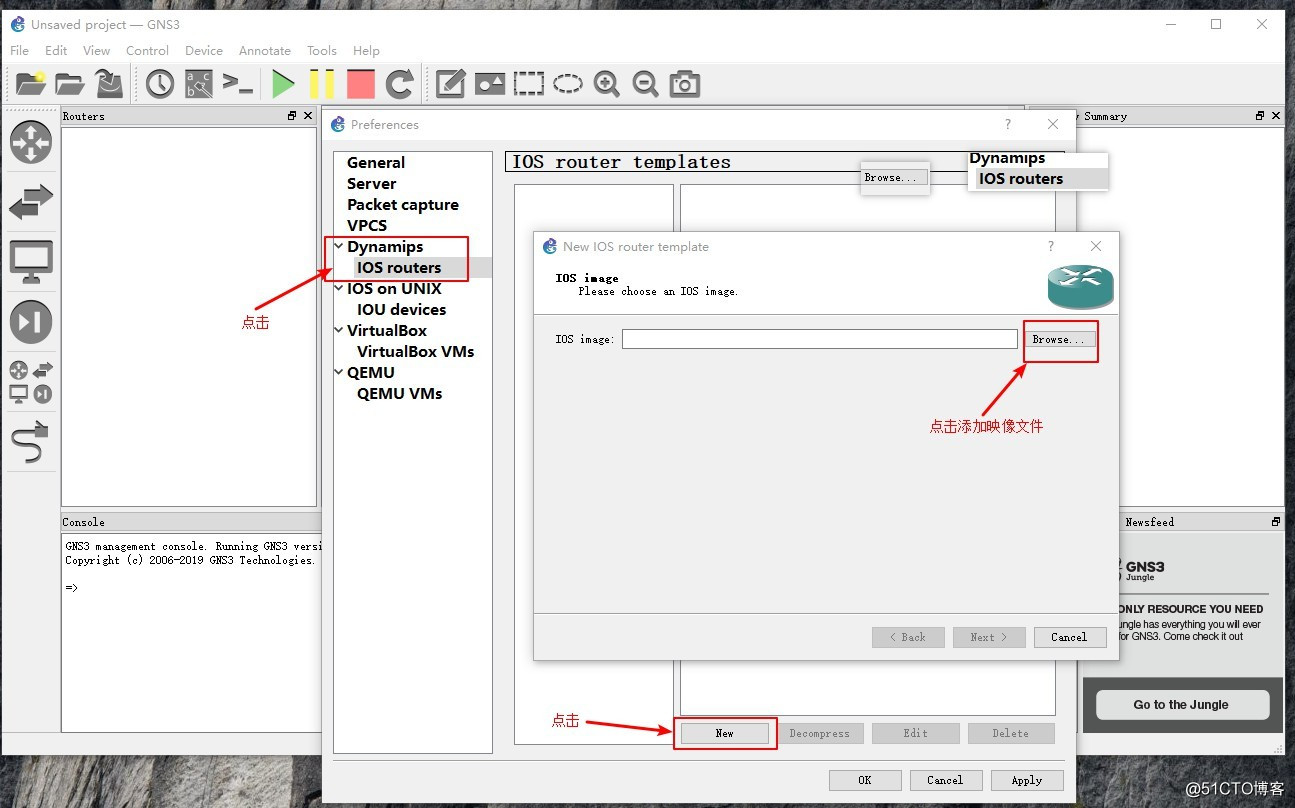1295x808 pixels.
Task: Open the Control menu
Action: pos(147,50)
